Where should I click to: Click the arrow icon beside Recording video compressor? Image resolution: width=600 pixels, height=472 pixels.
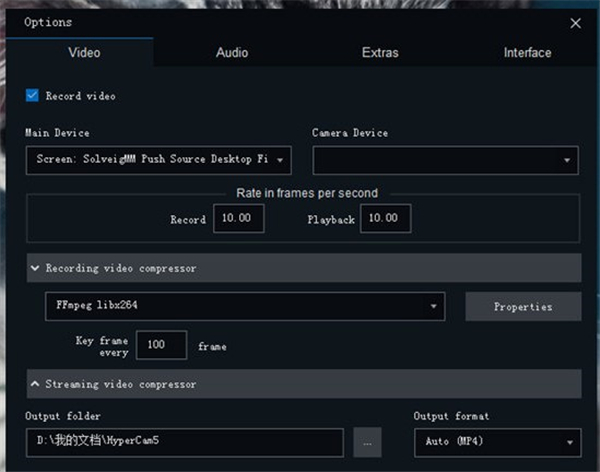[x=36, y=268]
